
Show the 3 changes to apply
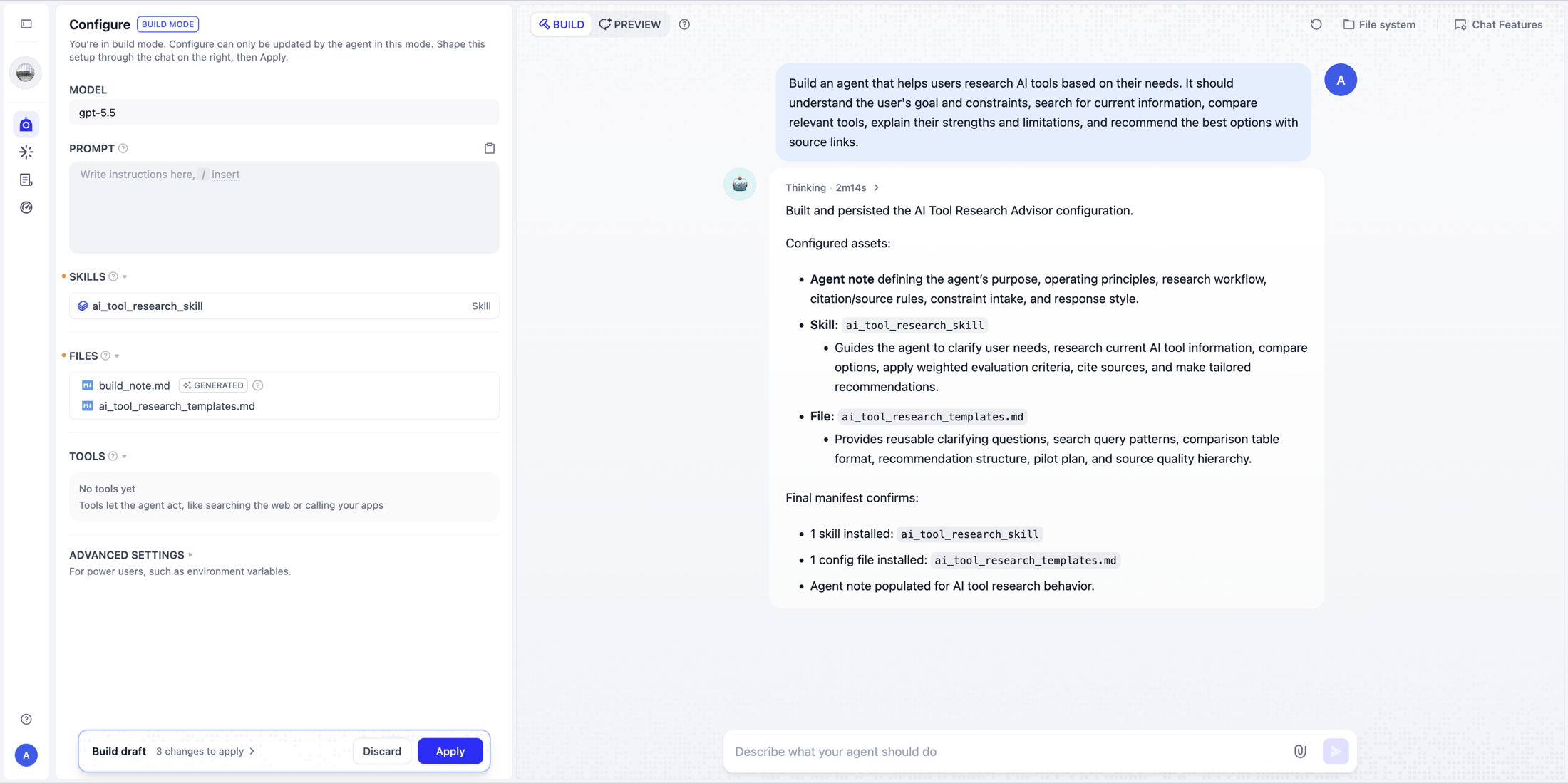tap(205, 751)
